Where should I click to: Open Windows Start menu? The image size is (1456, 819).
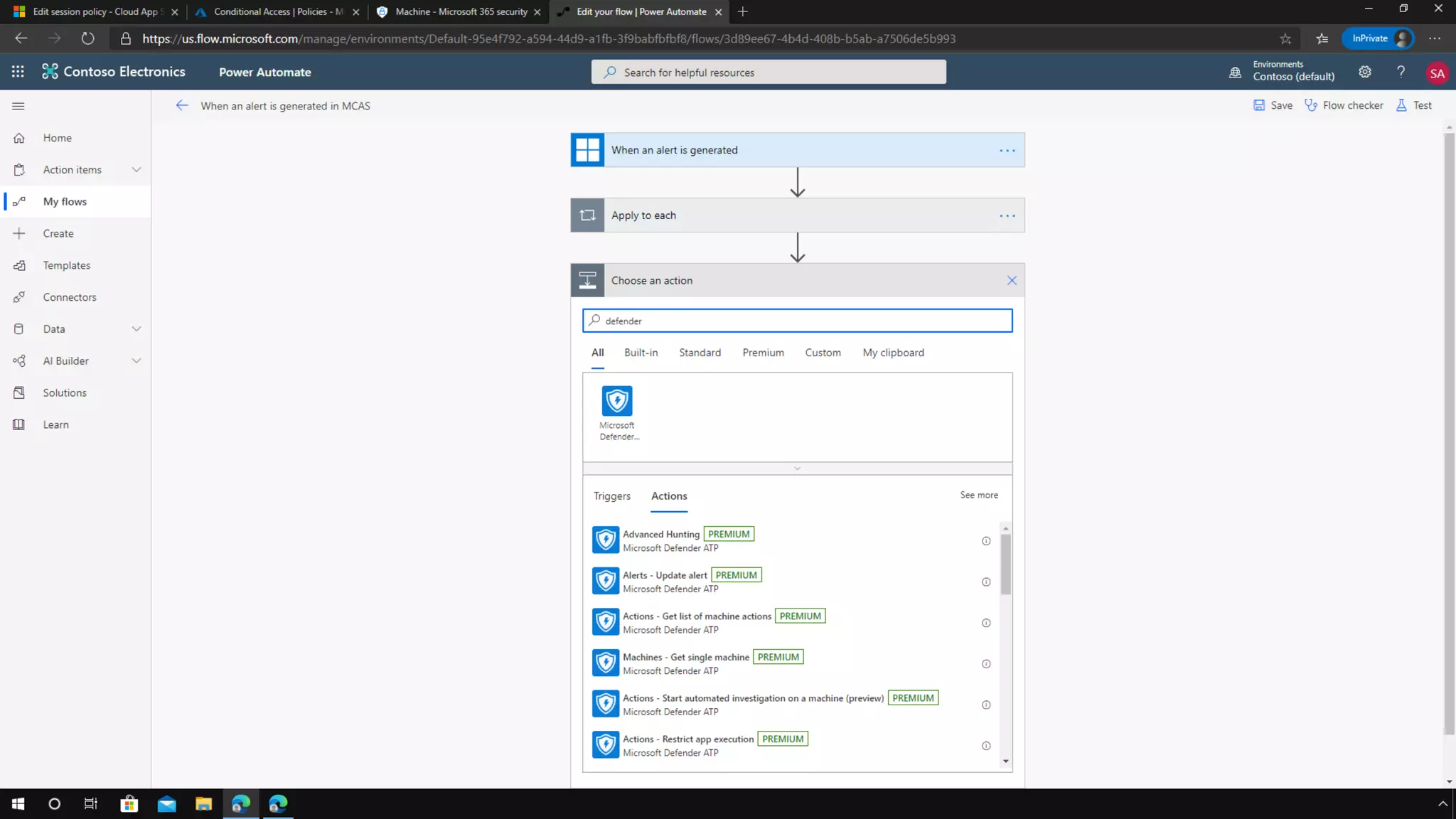18,804
